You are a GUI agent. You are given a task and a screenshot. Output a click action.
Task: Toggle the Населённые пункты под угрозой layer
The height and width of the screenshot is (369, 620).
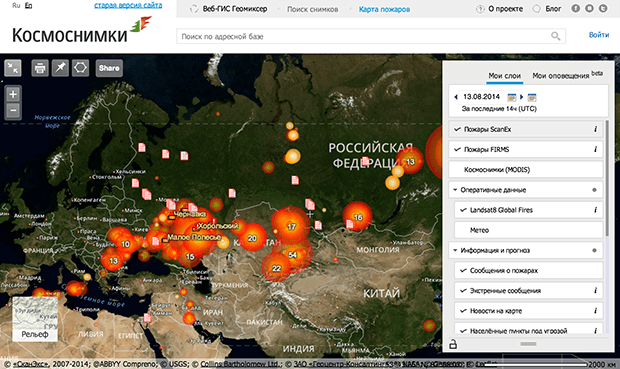463,331
